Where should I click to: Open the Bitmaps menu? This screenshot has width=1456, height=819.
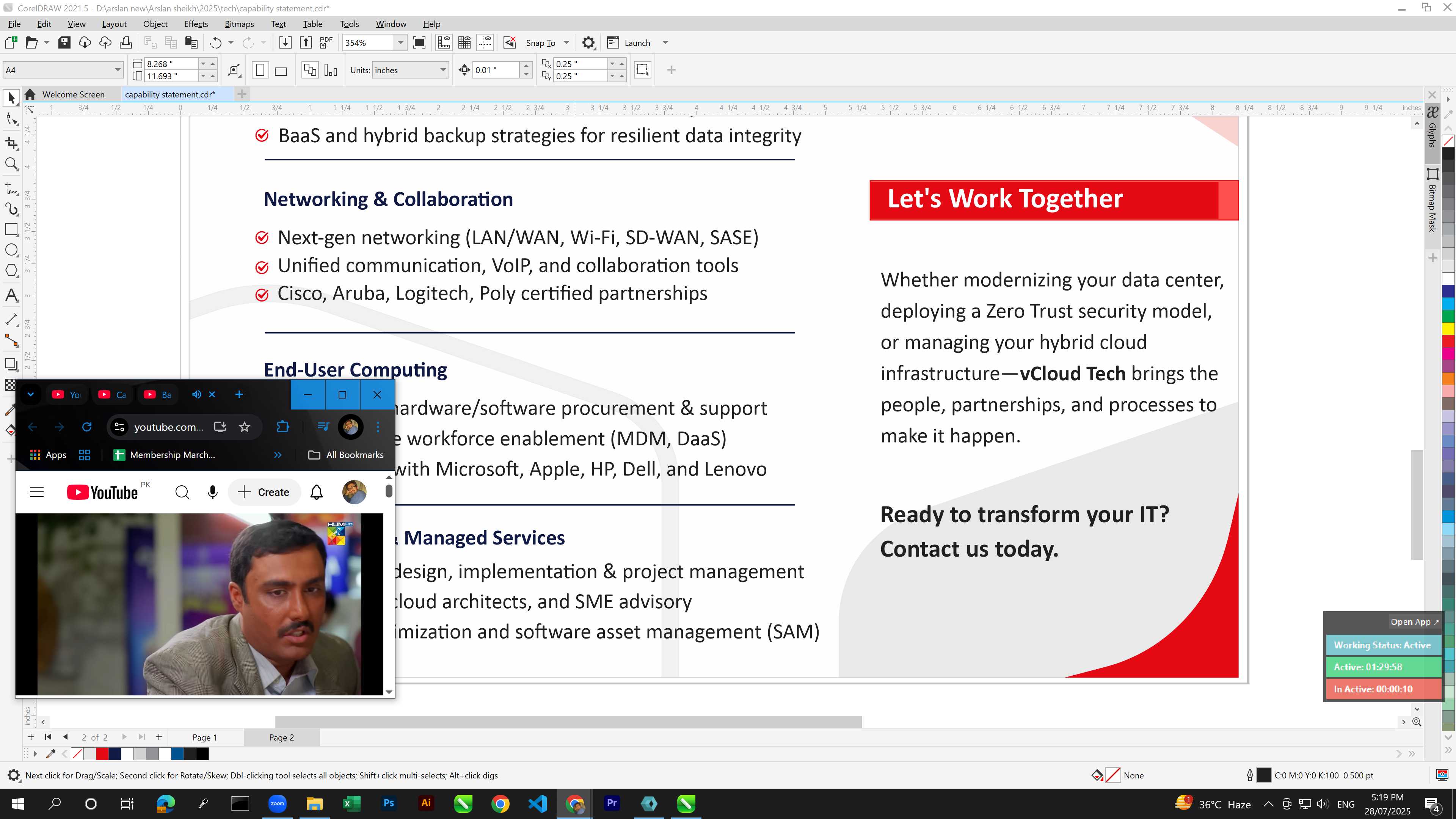239,24
